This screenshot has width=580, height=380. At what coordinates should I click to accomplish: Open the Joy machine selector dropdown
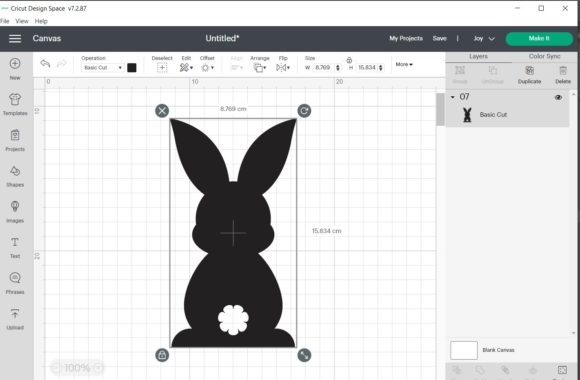[484, 38]
